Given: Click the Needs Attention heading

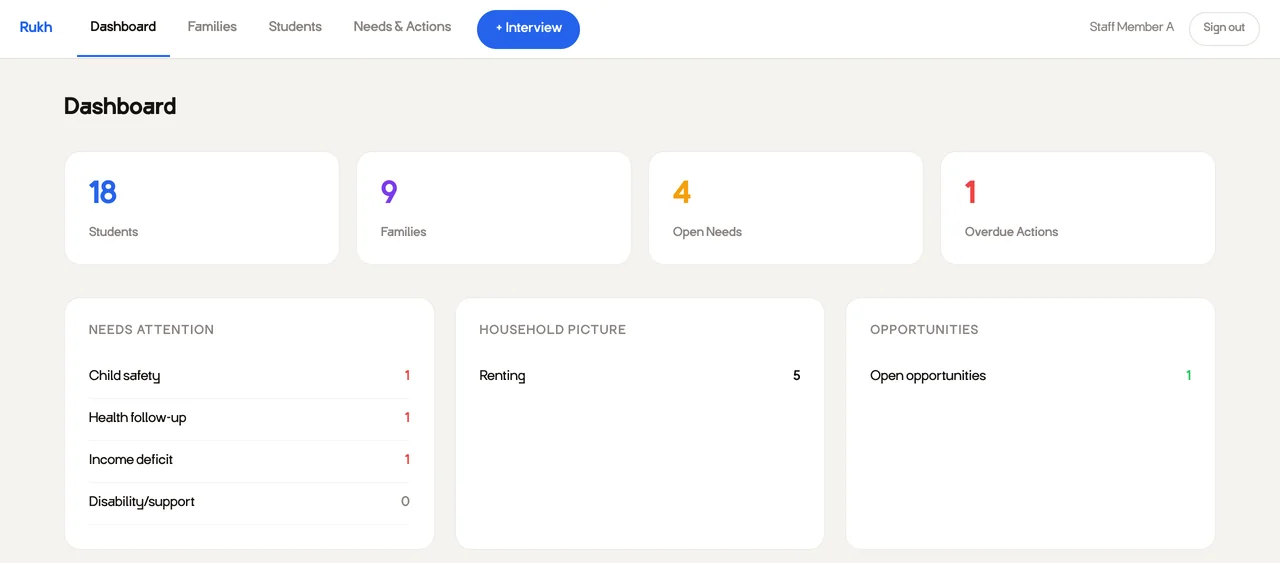Looking at the screenshot, I should click(x=151, y=330).
